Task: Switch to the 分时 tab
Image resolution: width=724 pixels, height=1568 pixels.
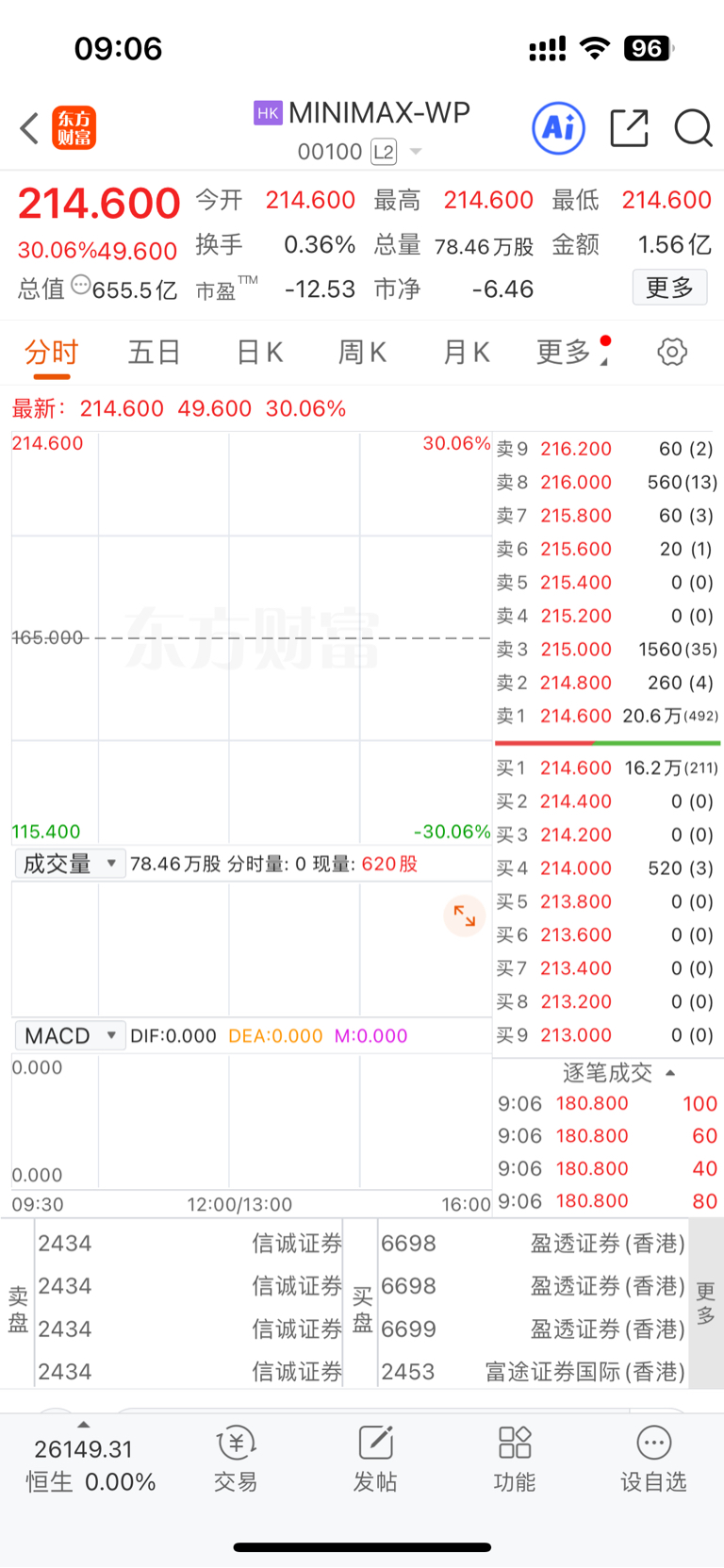Action: pos(52,354)
